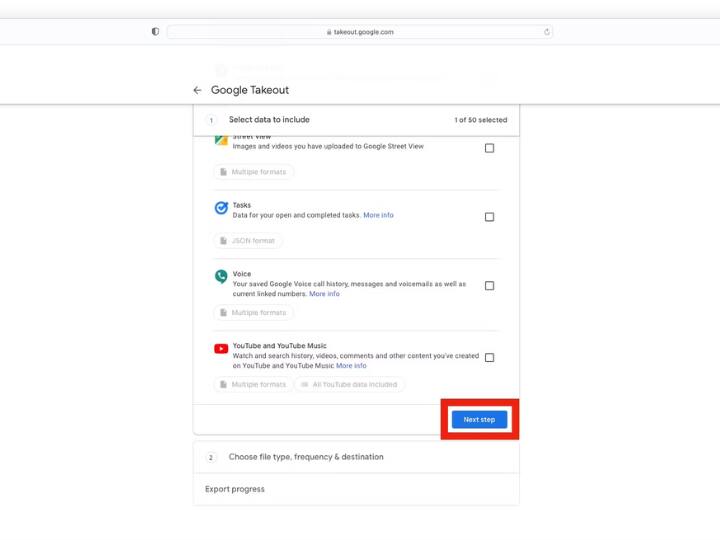720x540 pixels.
Task: Open More info link for Voice
Action: coord(324,293)
